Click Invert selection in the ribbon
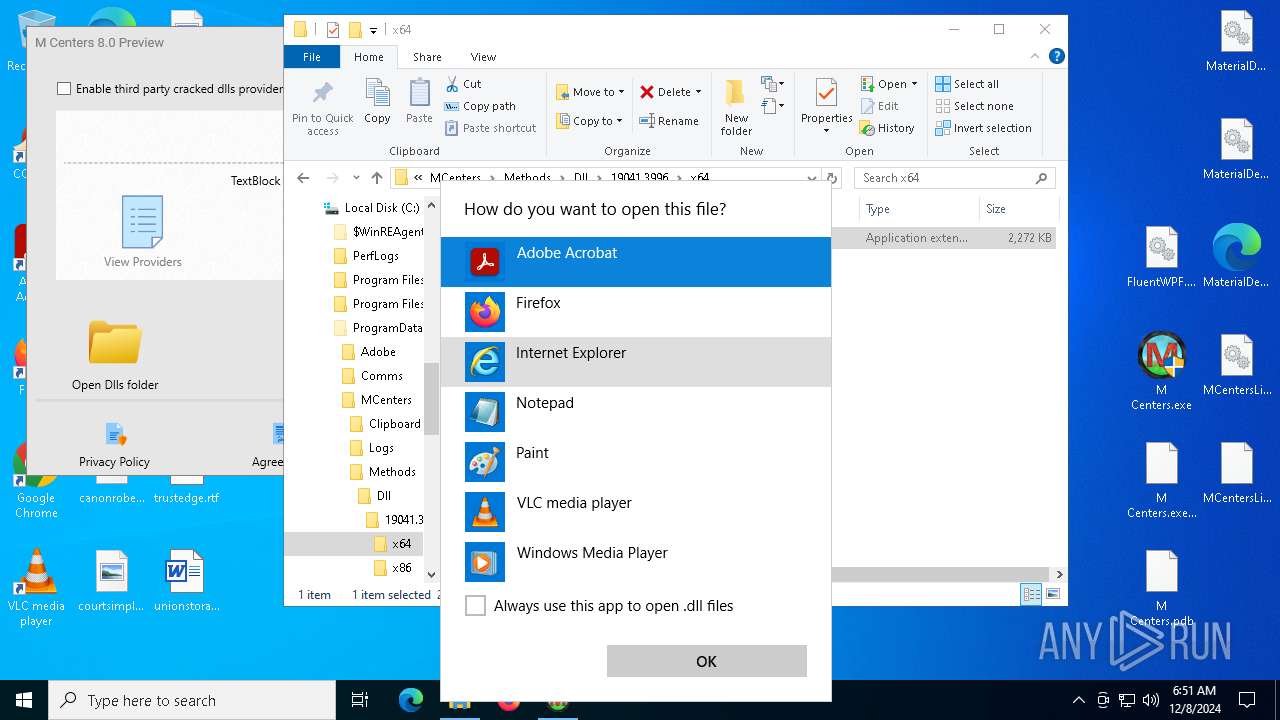 coord(983,128)
